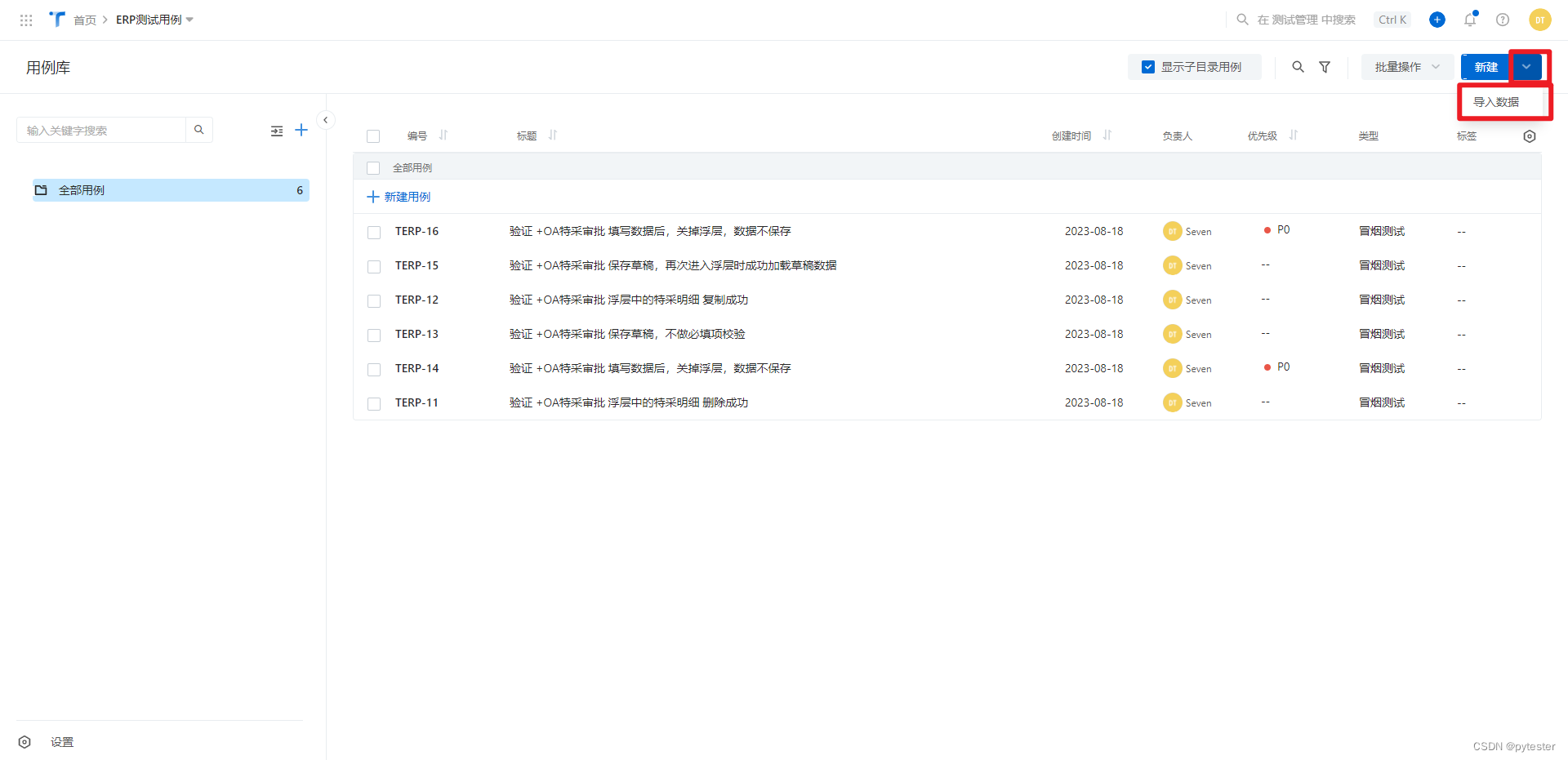1568x760 pixels.
Task: Click the 类型 column header
Action: [x=1369, y=136]
